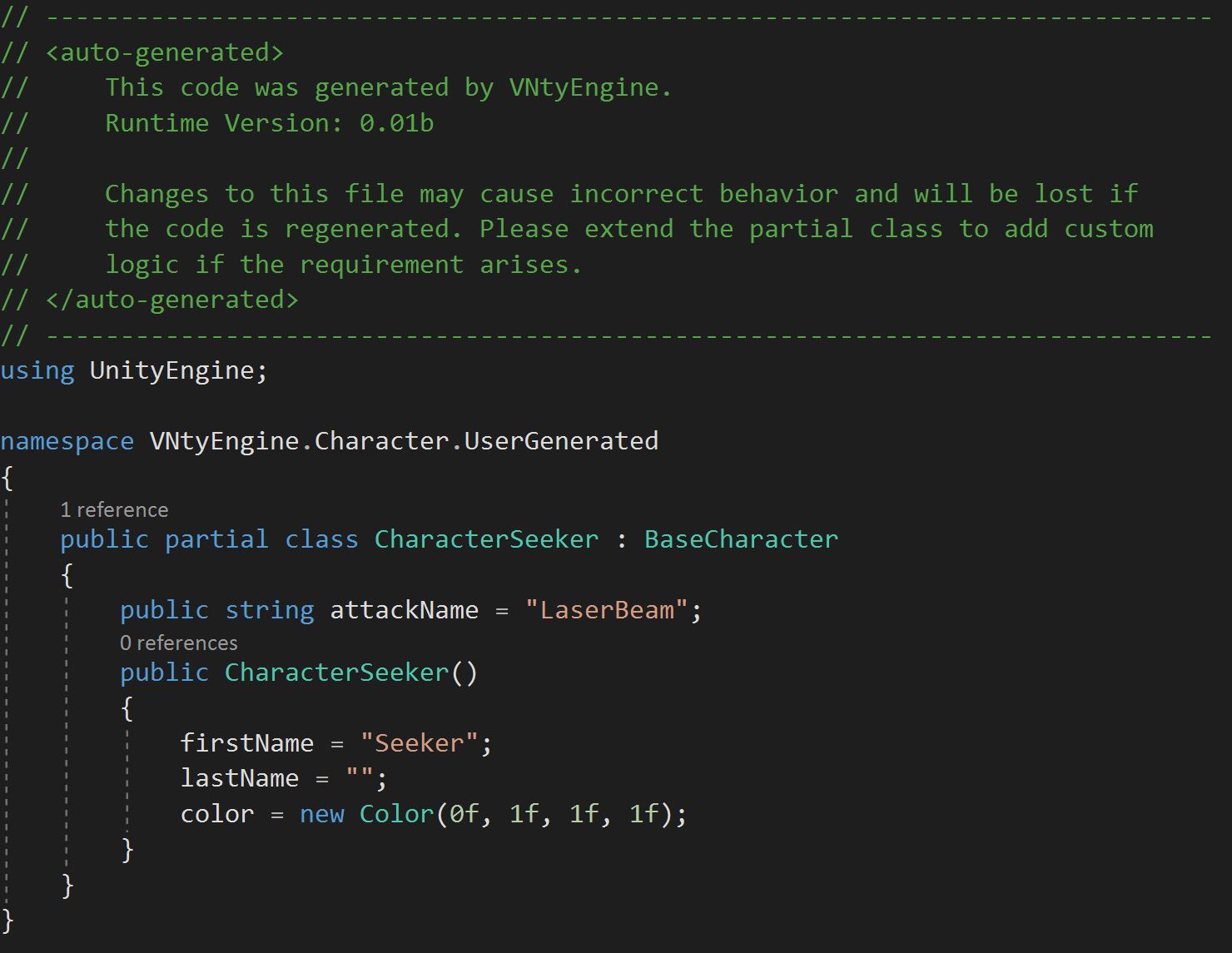Image resolution: width=1232 pixels, height=953 pixels.
Task: Click CharacterSeeker in the class declaration line
Action: [486, 539]
